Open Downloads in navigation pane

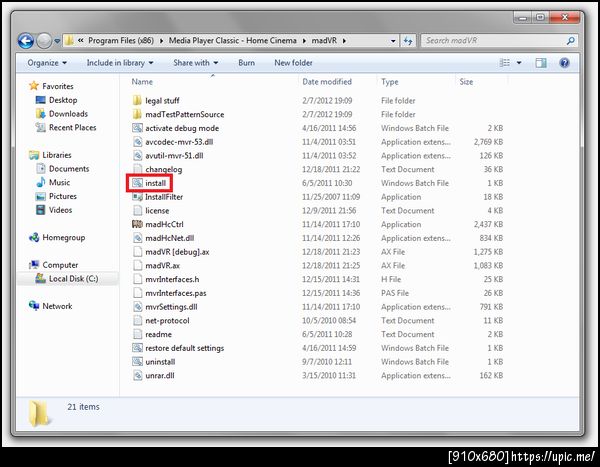coord(62,114)
